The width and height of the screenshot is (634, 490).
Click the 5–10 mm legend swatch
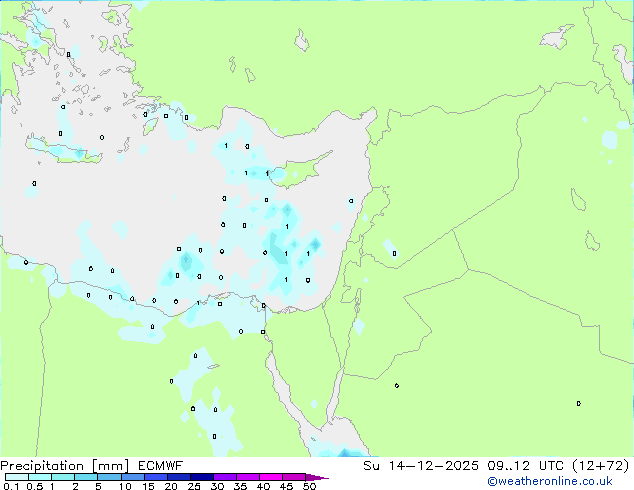(x=109, y=477)
